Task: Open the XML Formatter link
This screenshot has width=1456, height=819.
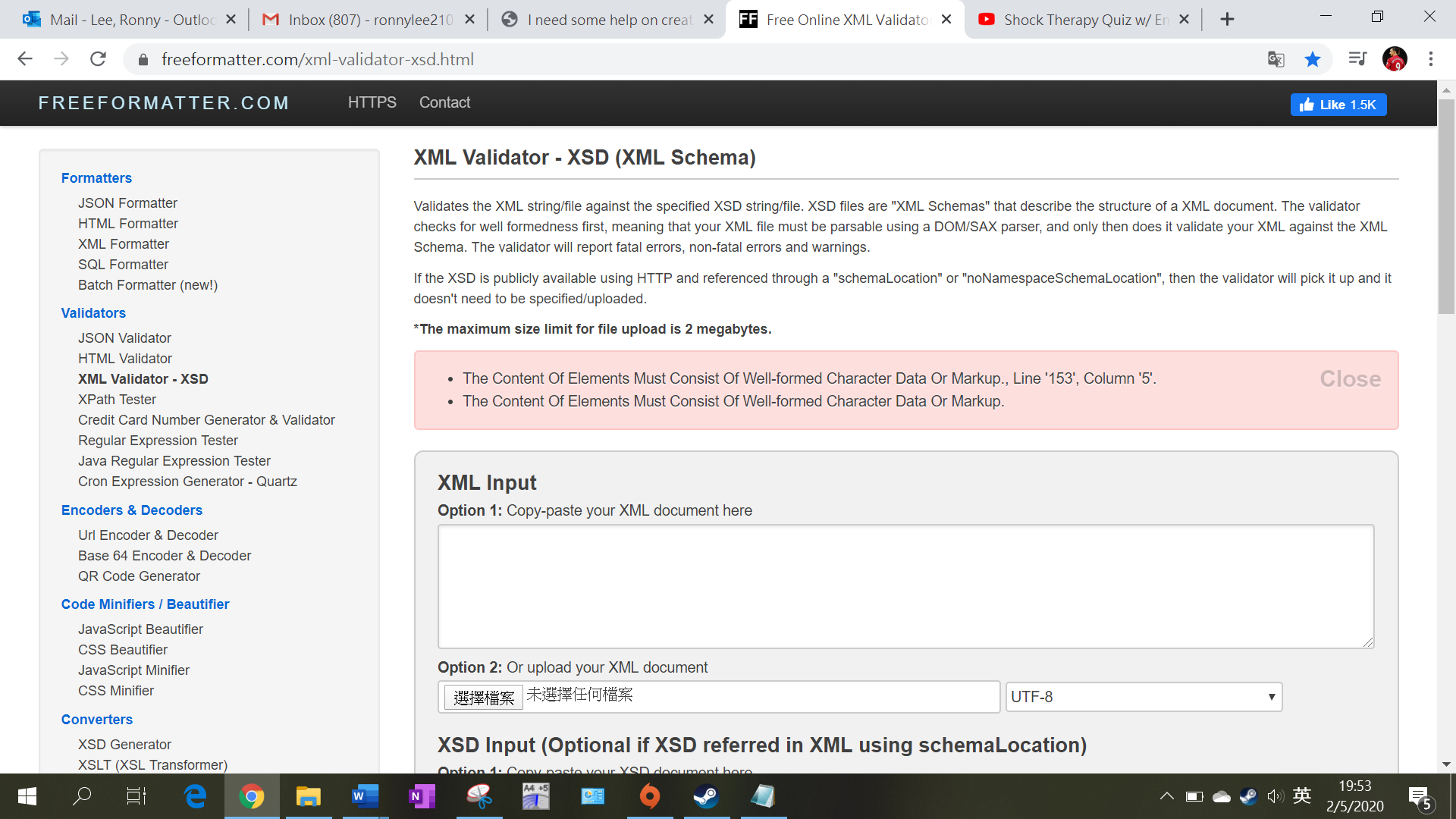Action: 124,244
